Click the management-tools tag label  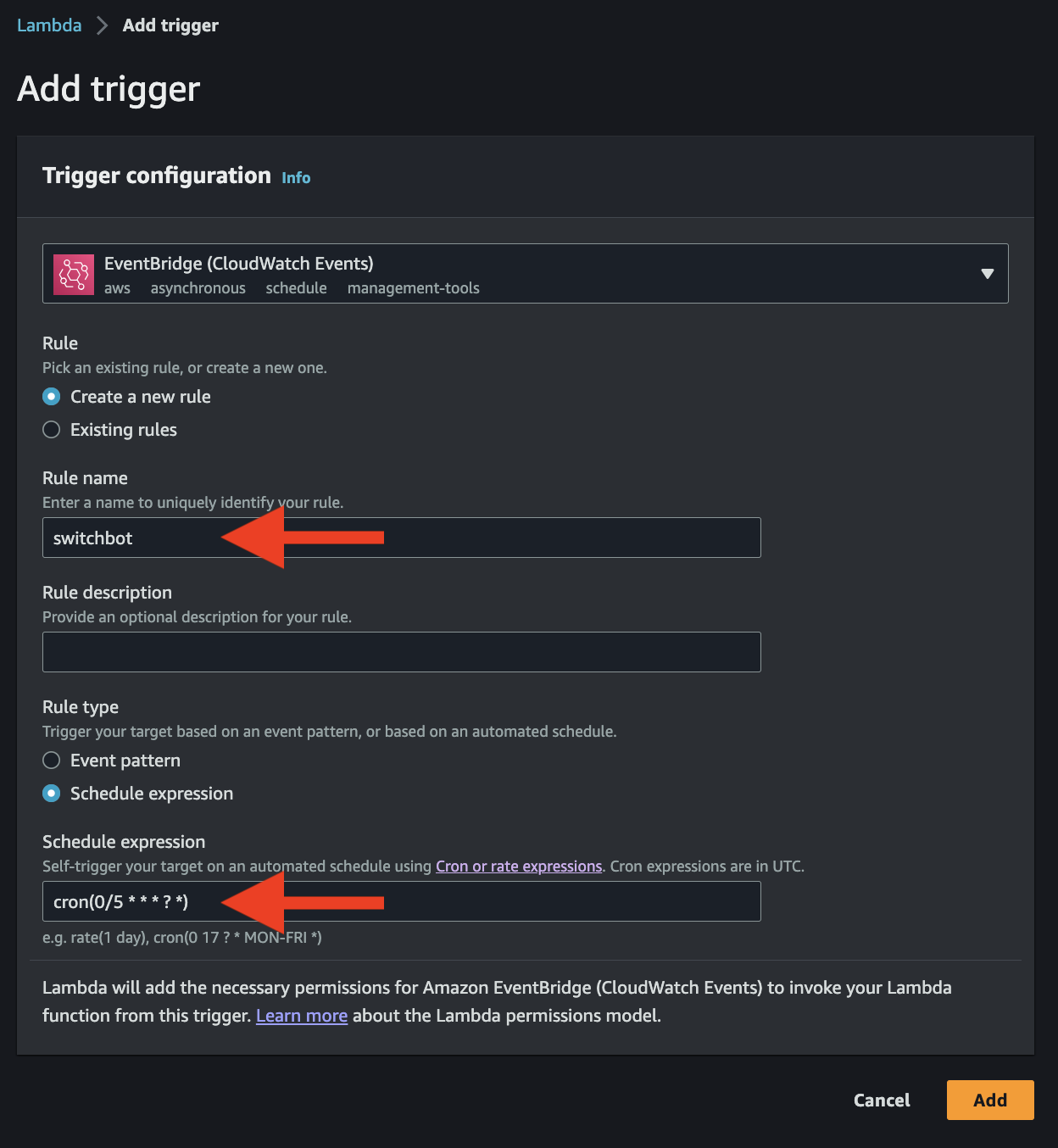point(413,287)
